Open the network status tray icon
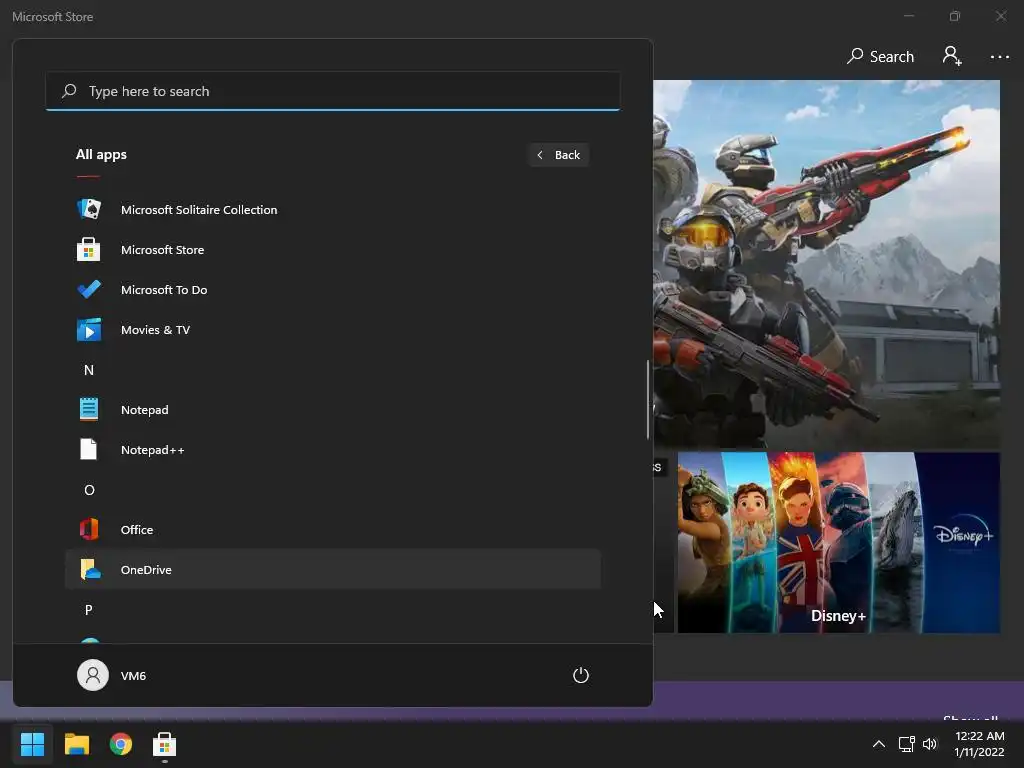 coord(906,744)
